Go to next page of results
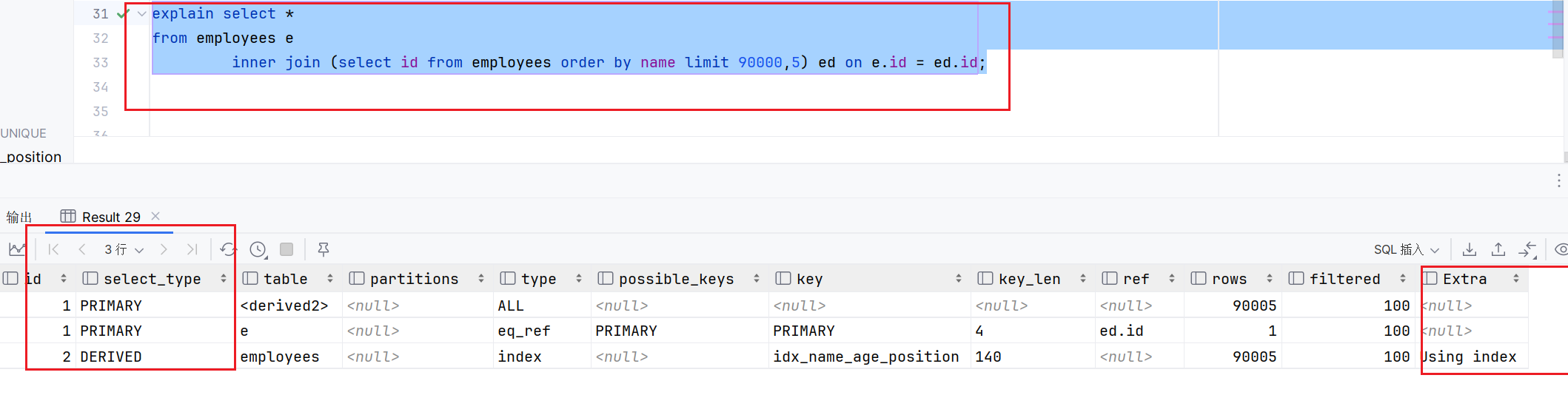The image size is (1568, 395). pyautogui.click(x=164, y=250)
